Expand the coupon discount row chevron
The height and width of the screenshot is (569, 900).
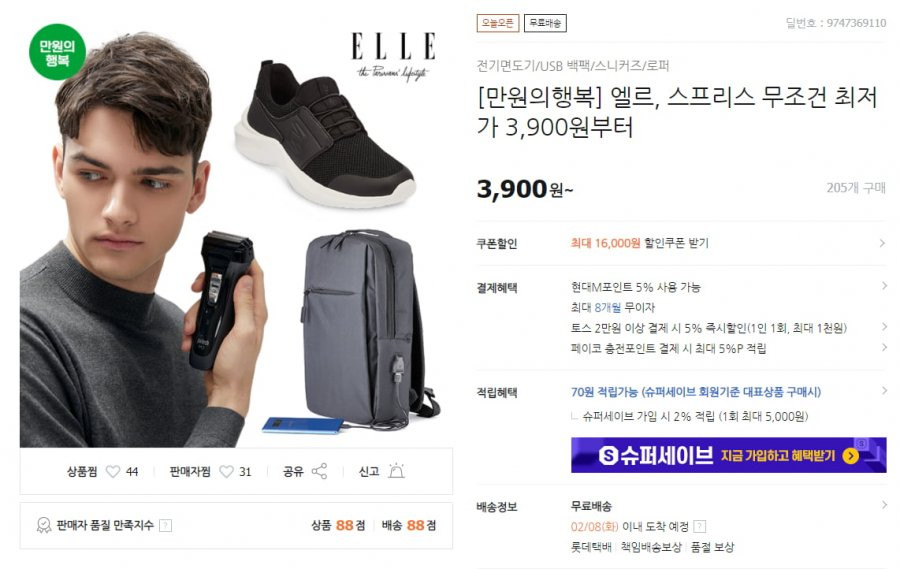click(882, 243)
